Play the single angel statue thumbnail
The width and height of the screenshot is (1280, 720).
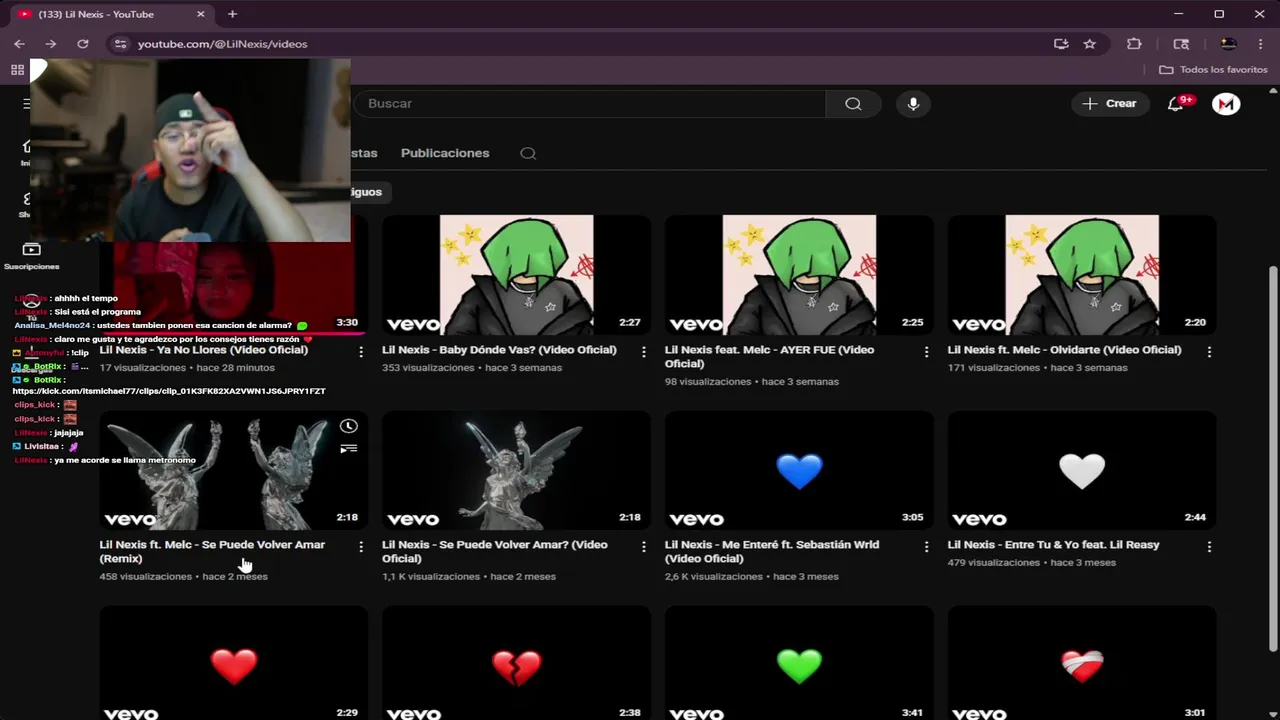[516, 470]
